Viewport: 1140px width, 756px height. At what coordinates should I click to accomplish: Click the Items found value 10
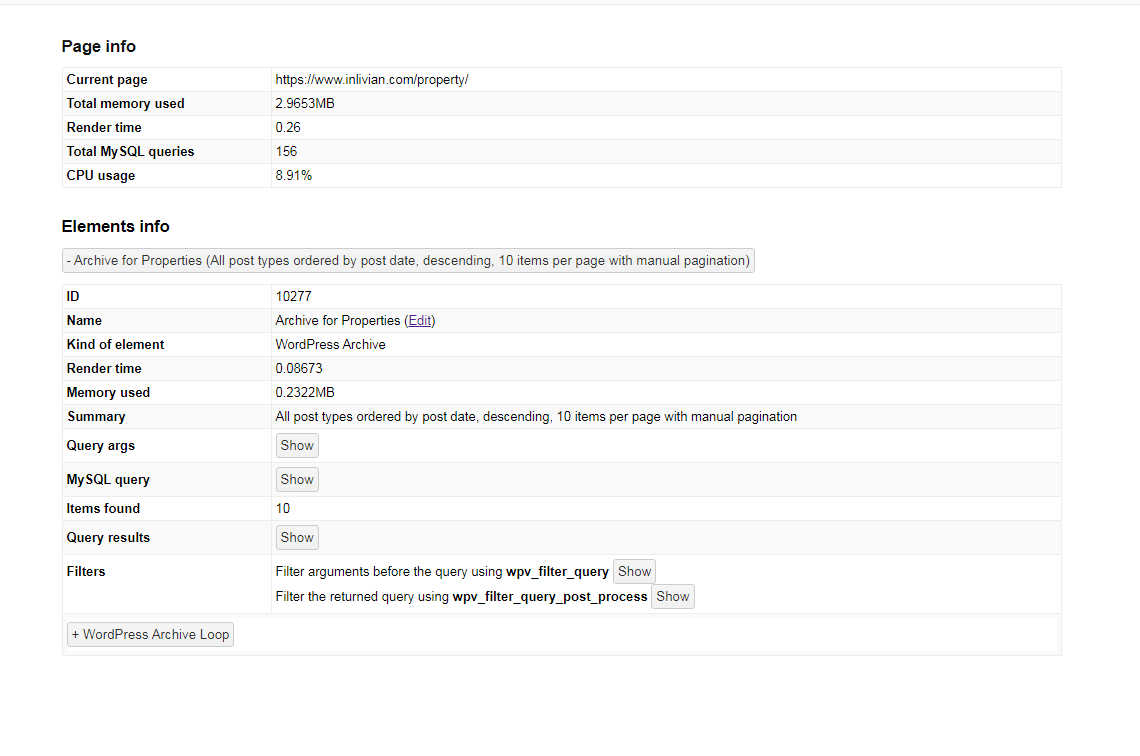point(283,509)
